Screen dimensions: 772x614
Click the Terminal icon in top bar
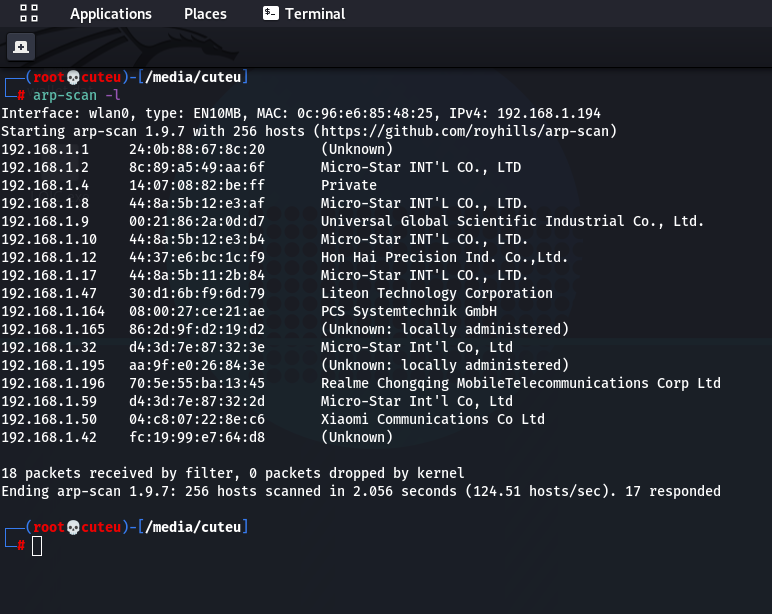270,14
